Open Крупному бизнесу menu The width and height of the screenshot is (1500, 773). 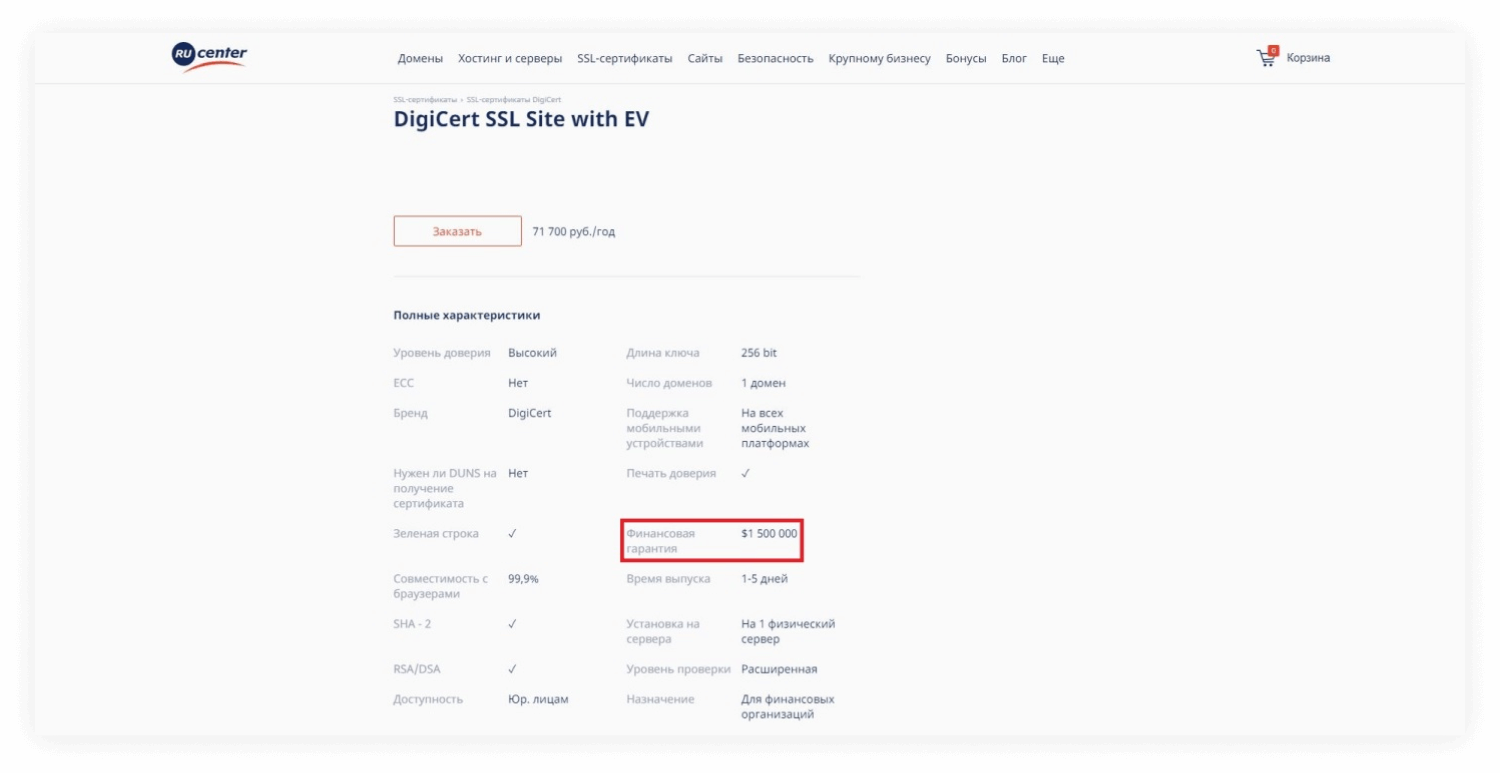click(879, 59)
